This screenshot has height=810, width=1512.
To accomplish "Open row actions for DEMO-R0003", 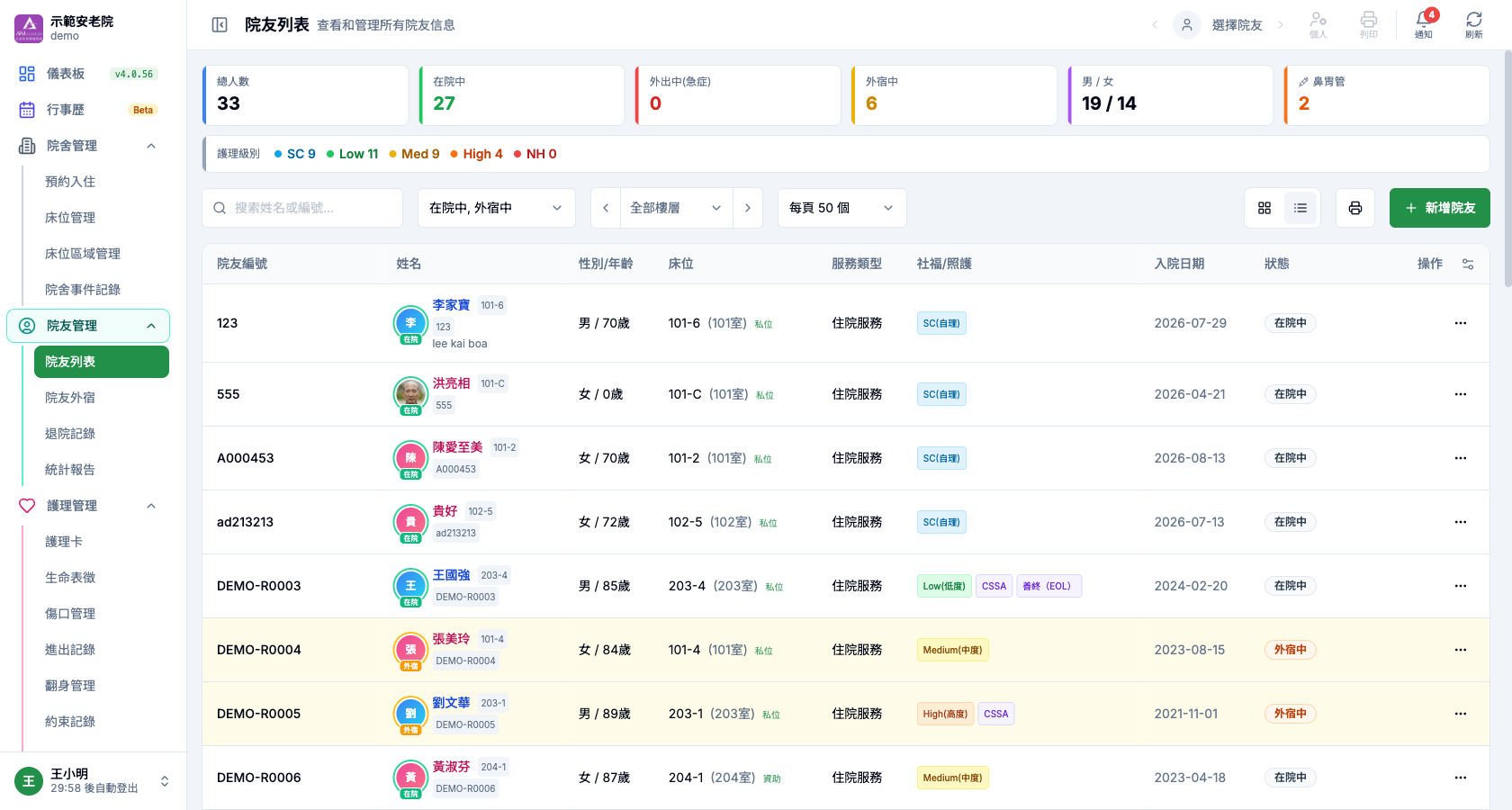I will (1461, 586).
